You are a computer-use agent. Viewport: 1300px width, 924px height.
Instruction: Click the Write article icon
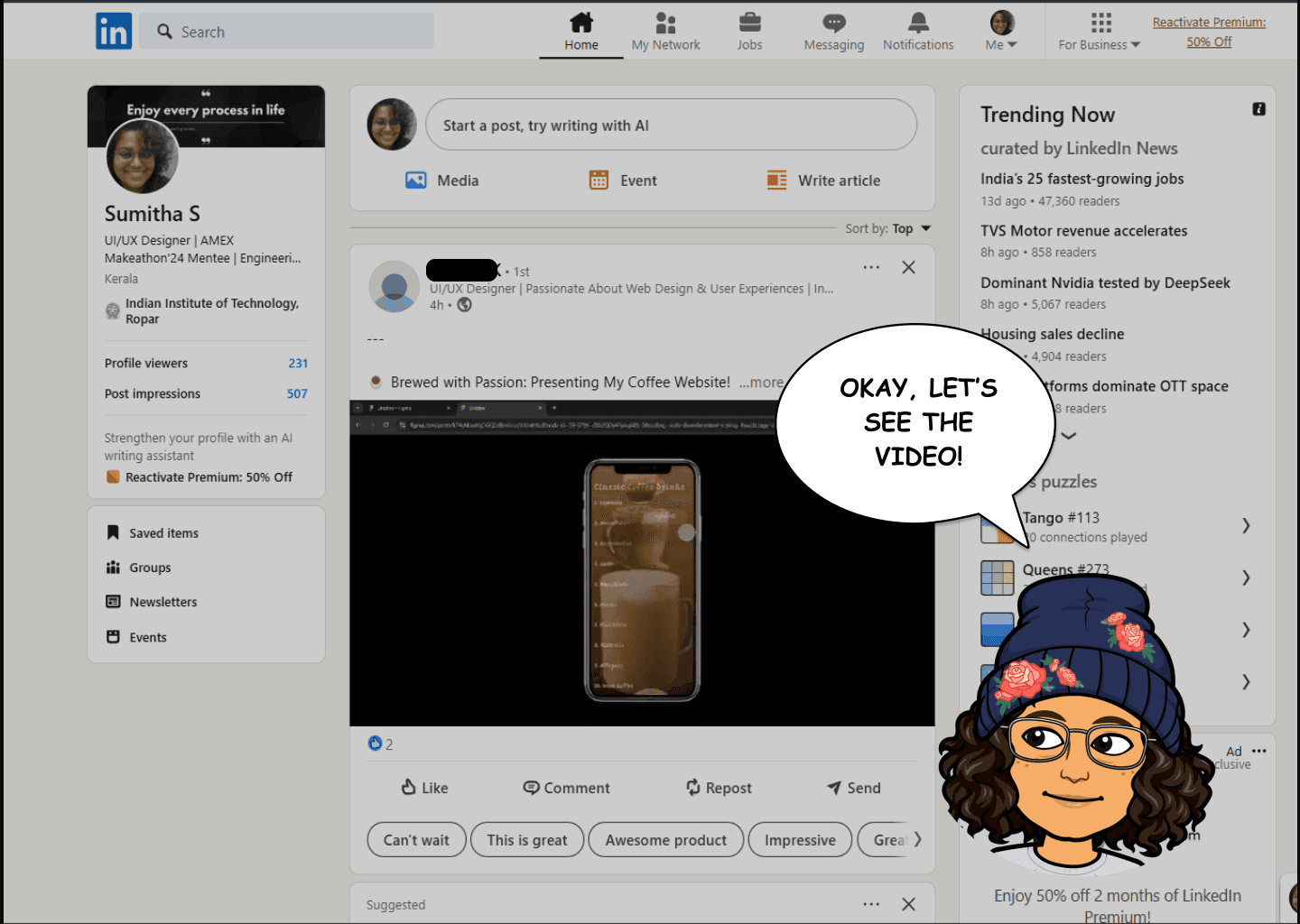point(776,180)
